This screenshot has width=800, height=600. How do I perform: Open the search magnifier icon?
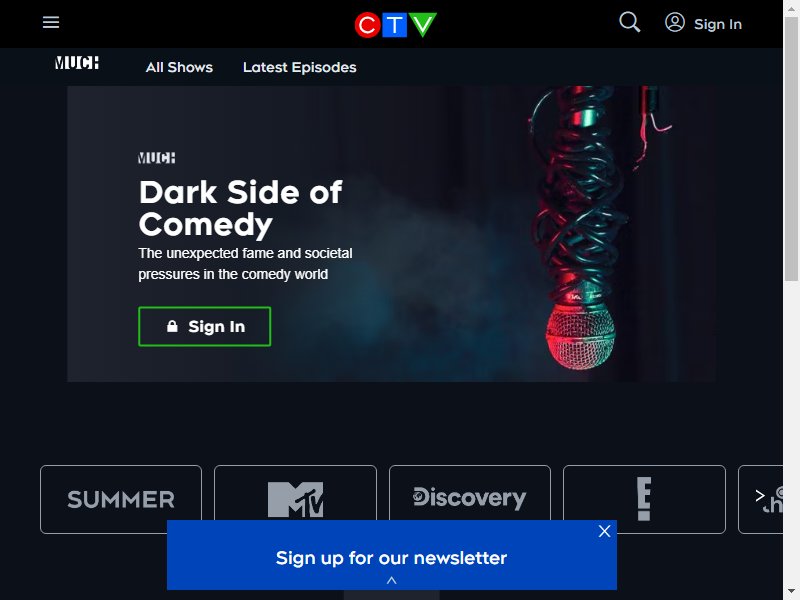(630, 22)
